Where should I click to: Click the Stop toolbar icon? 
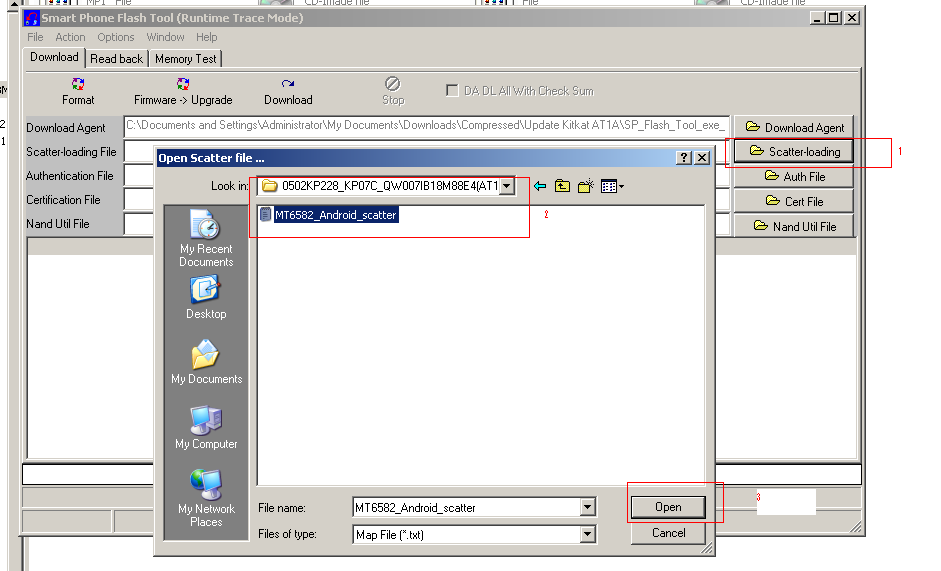click(x=393, y=91)
